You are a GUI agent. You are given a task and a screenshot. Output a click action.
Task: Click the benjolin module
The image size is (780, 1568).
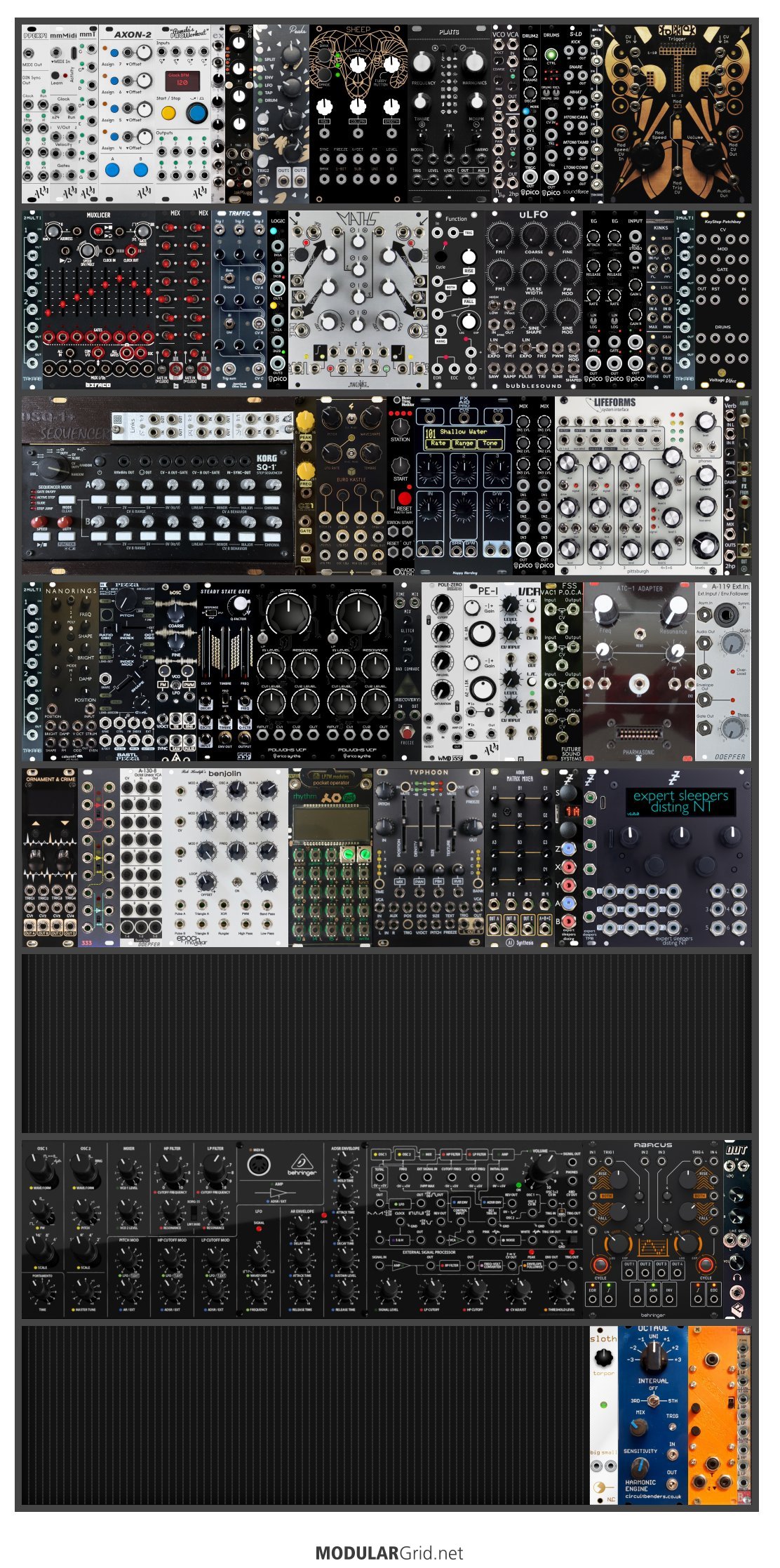point(225,857)
